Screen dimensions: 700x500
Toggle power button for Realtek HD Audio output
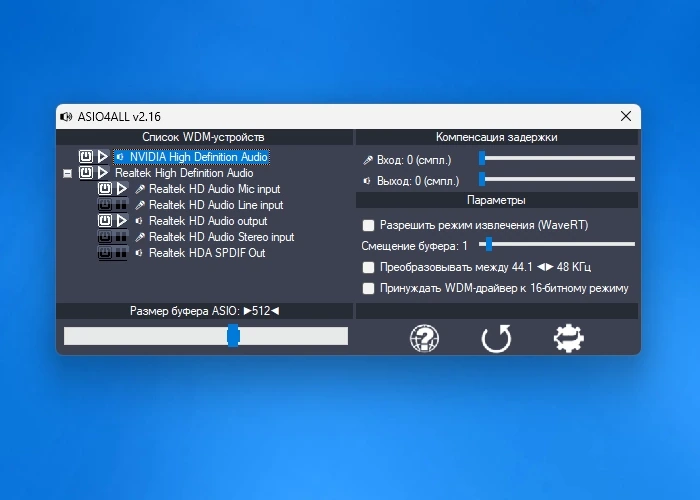(105, 221)
